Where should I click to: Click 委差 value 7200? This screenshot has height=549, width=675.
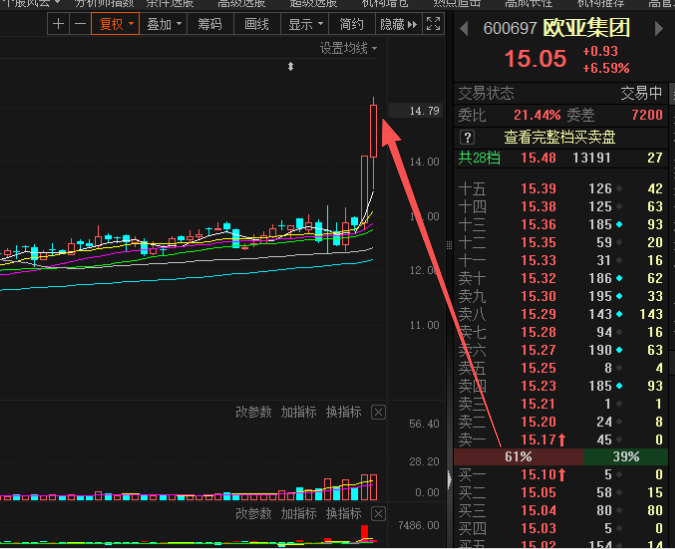(x=647, y=115)
